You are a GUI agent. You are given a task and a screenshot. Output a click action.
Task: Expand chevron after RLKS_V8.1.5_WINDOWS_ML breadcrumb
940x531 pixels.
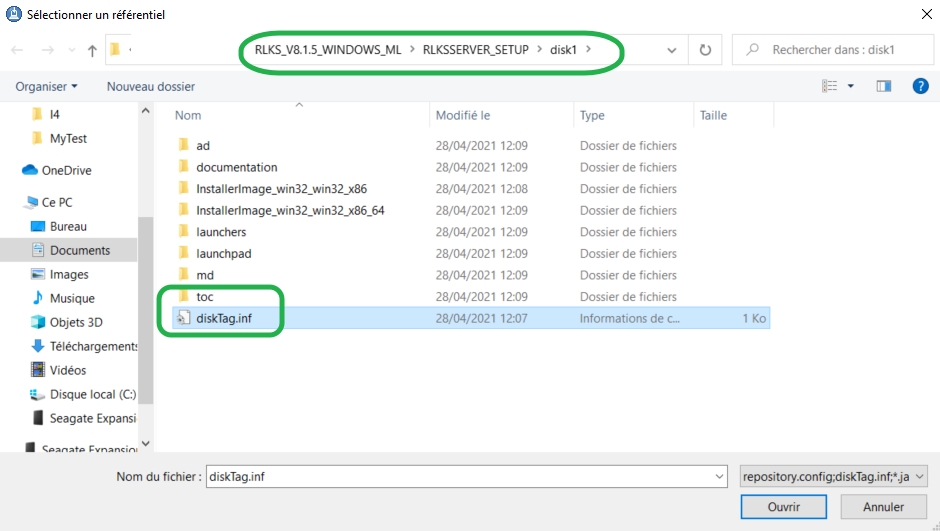click(412, 49)
